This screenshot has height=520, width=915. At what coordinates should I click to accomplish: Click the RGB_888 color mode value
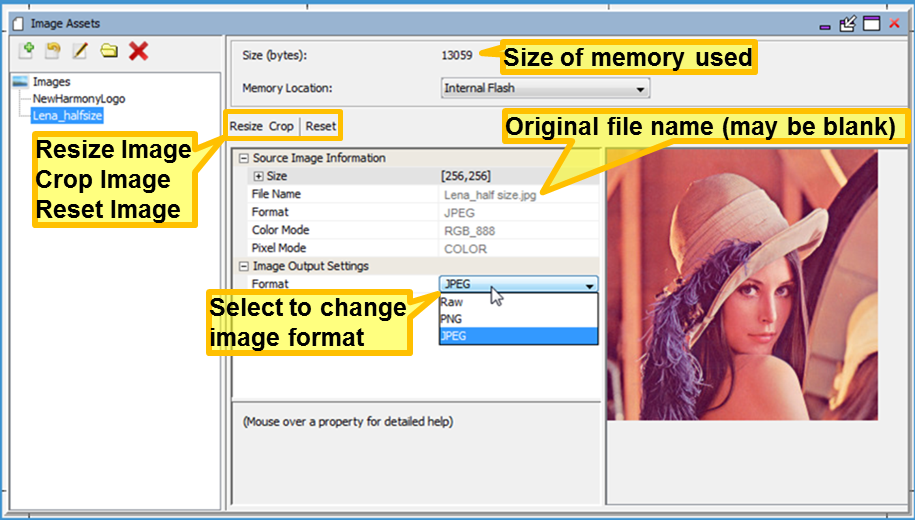coord(470,231)
